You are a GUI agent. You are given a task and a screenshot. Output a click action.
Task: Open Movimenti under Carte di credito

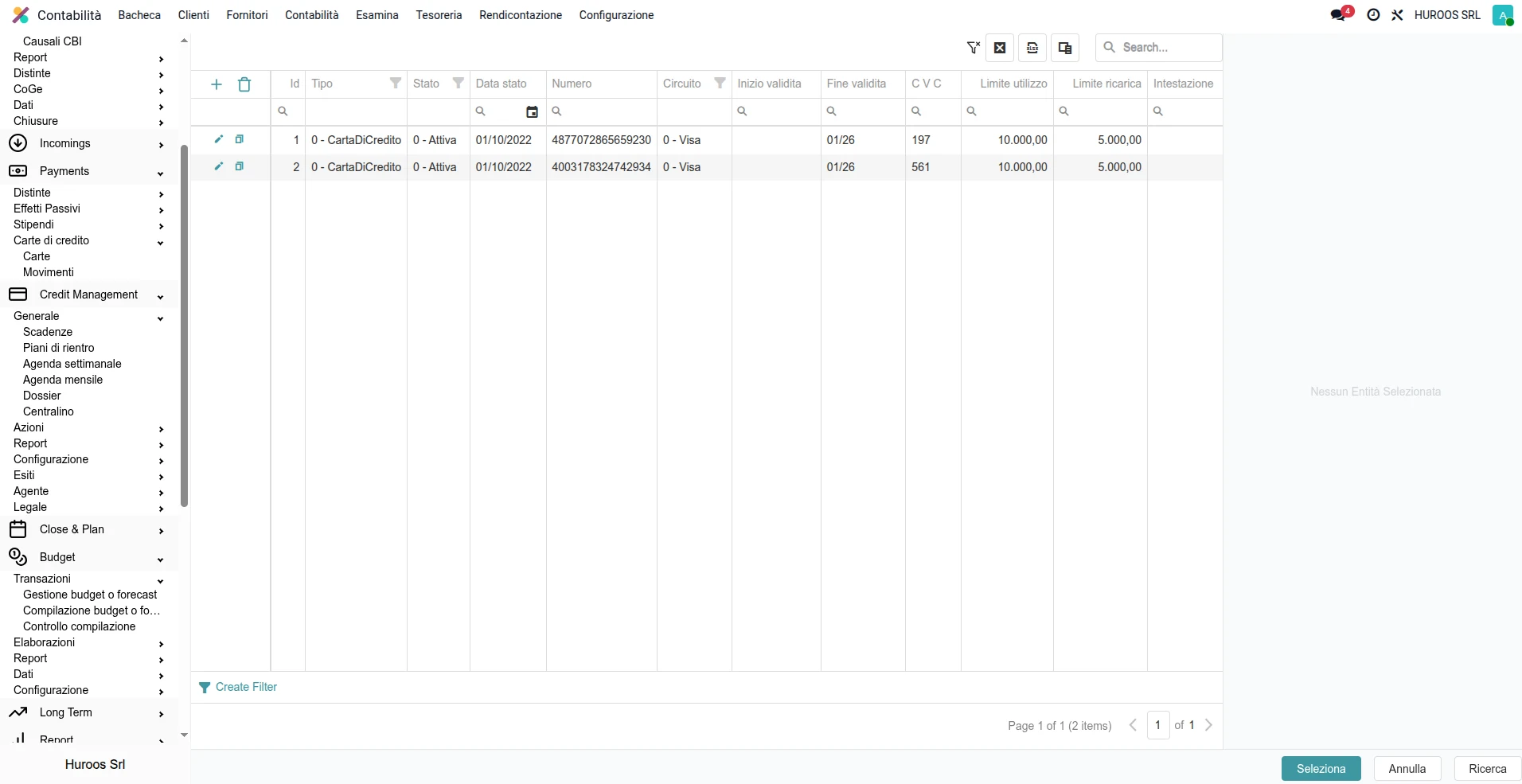(x=49, y=272)
